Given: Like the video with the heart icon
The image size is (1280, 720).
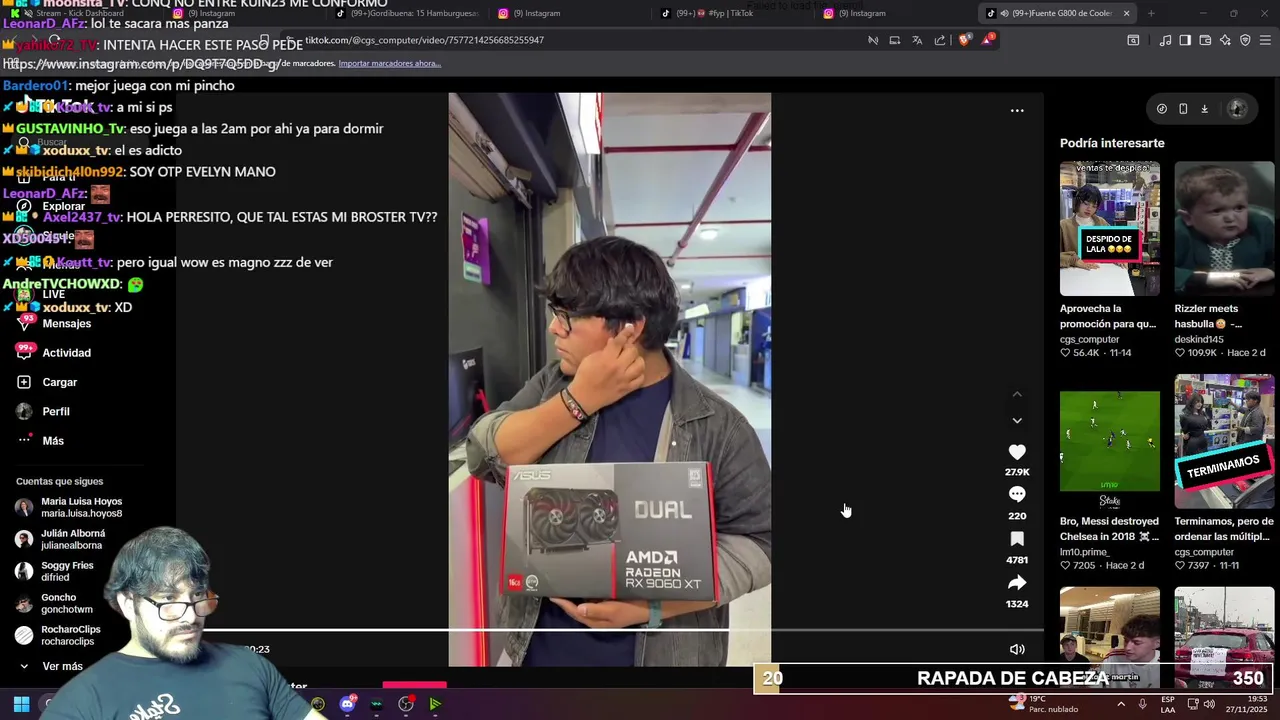Looking at the screenshot, I should pyautogui.click(x=1017, y=452).
